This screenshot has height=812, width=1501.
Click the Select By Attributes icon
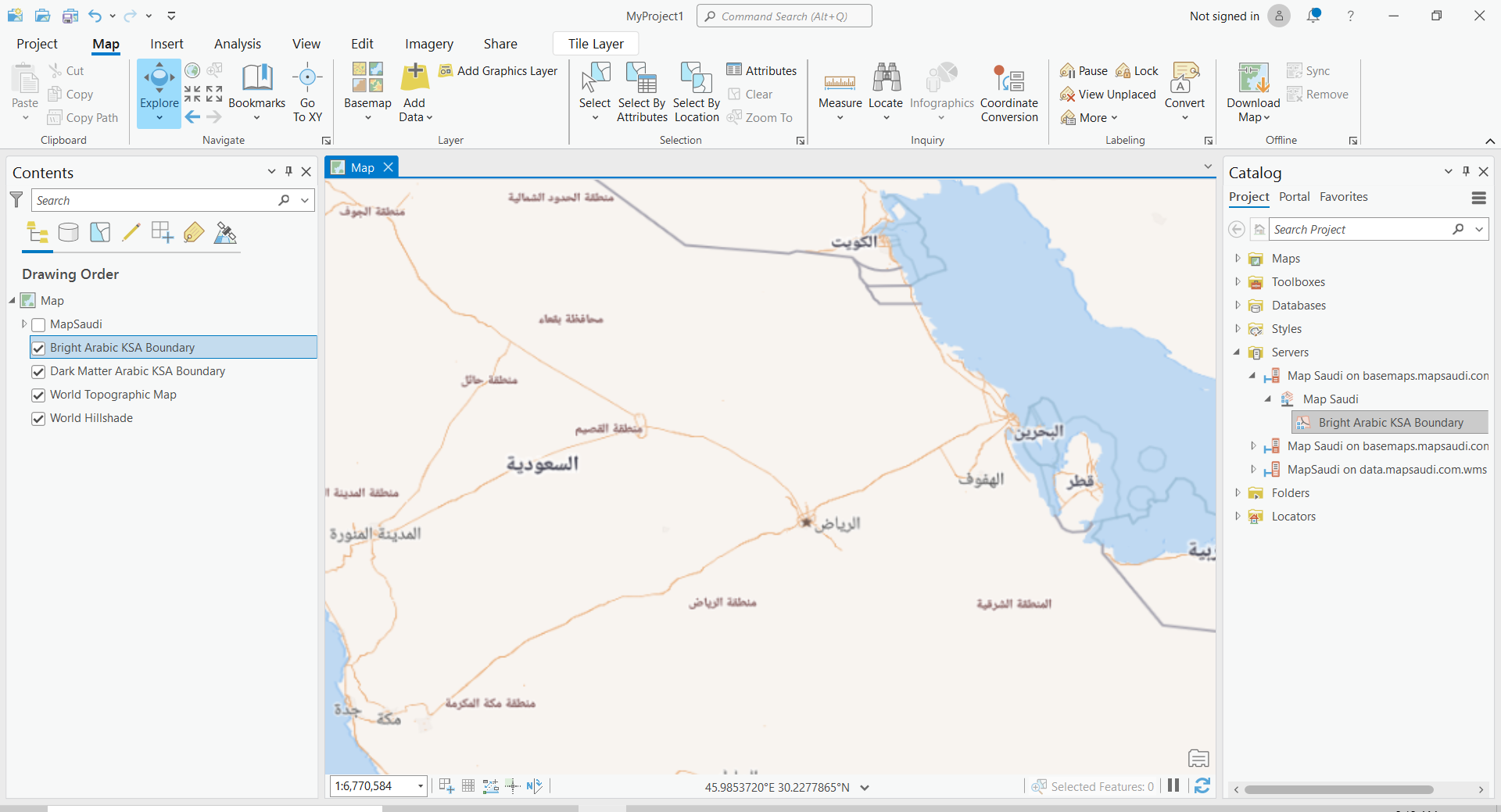[x=642, y=78]
